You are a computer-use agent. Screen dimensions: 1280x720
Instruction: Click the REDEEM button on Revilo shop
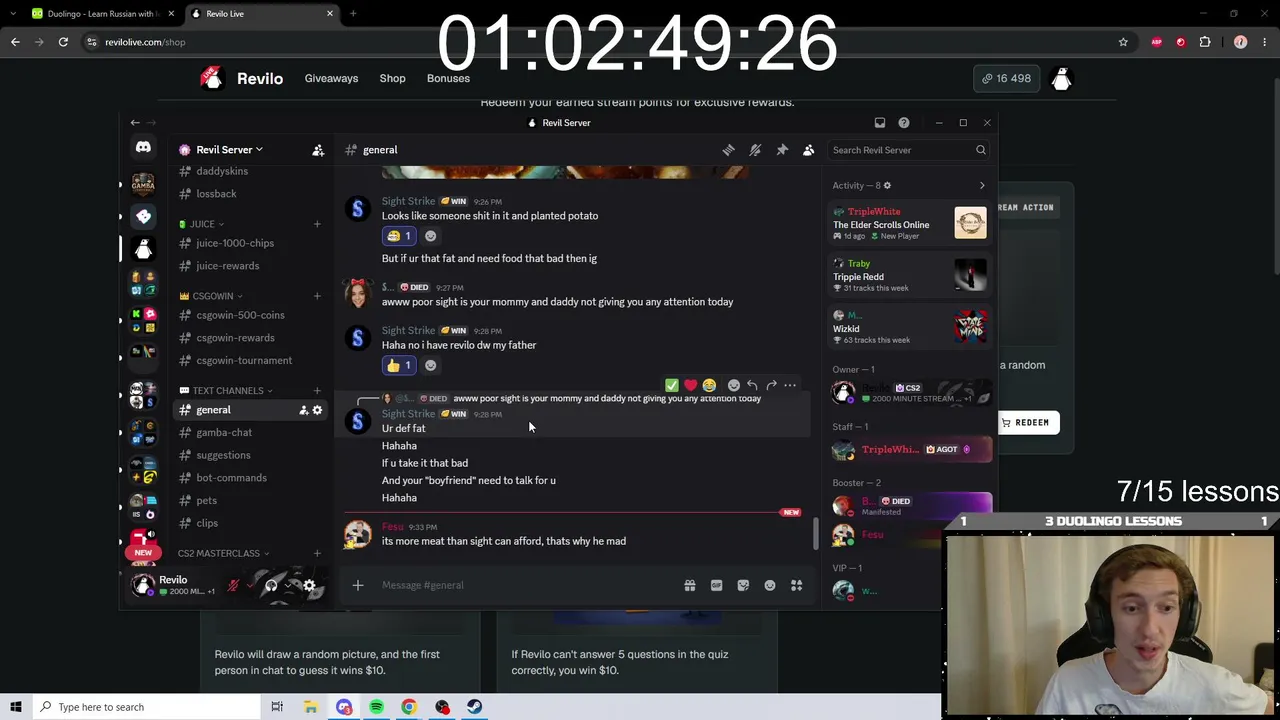(1026, 423)
